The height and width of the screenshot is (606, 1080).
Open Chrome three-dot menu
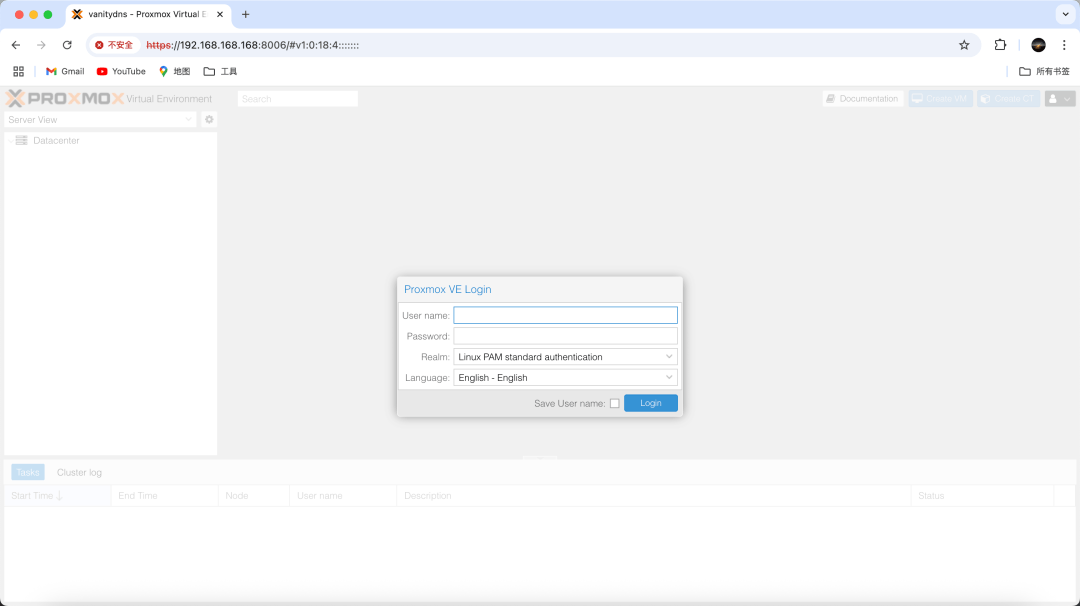1064,45
